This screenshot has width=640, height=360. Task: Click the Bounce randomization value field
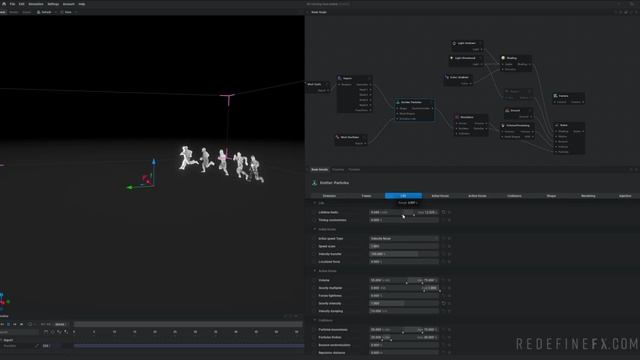[x=404, y=345]
